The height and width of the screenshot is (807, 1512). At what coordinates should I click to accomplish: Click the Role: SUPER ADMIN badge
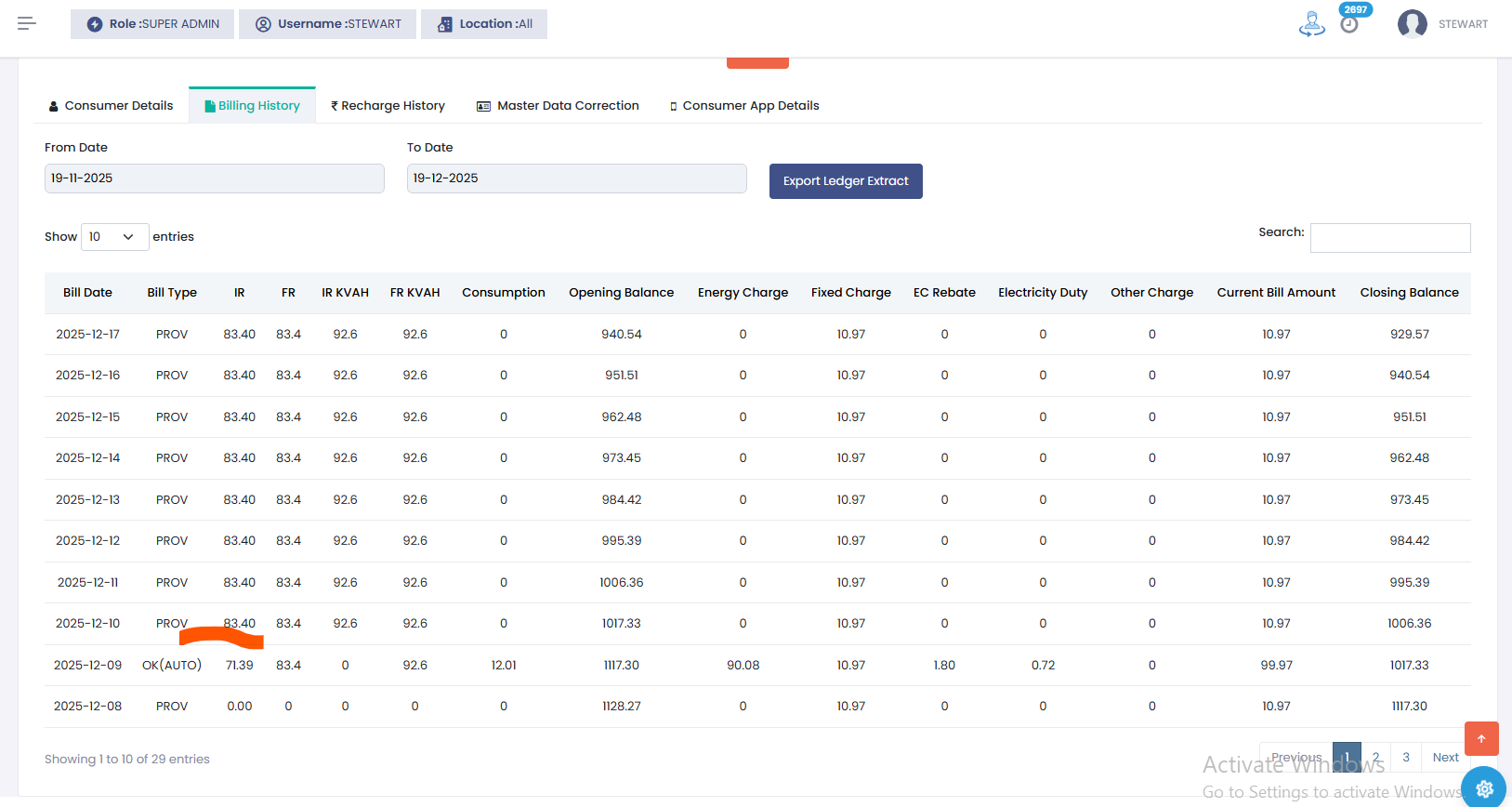click(x=152, y=24)
